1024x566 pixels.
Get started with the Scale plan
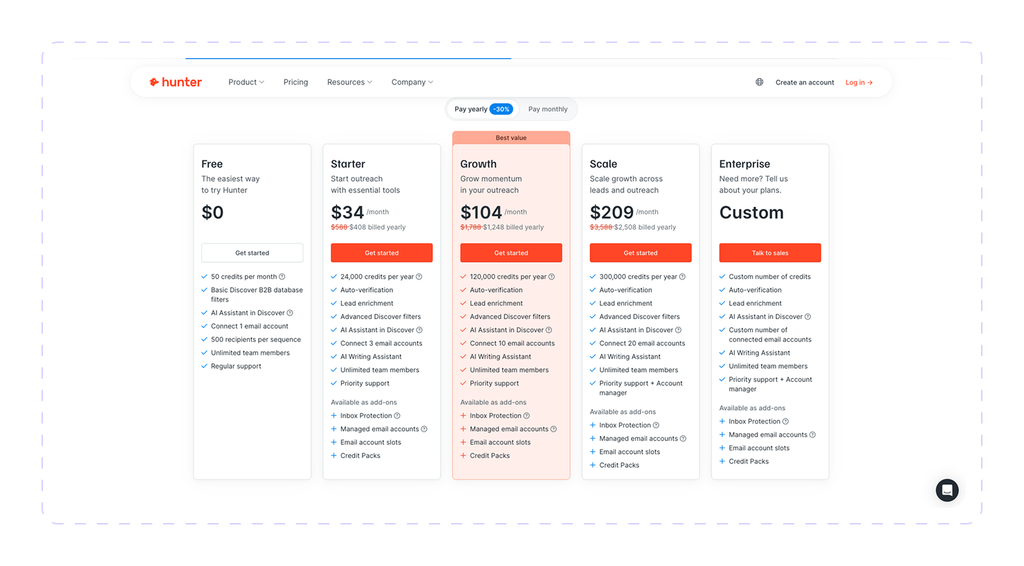tap(641, 253)
